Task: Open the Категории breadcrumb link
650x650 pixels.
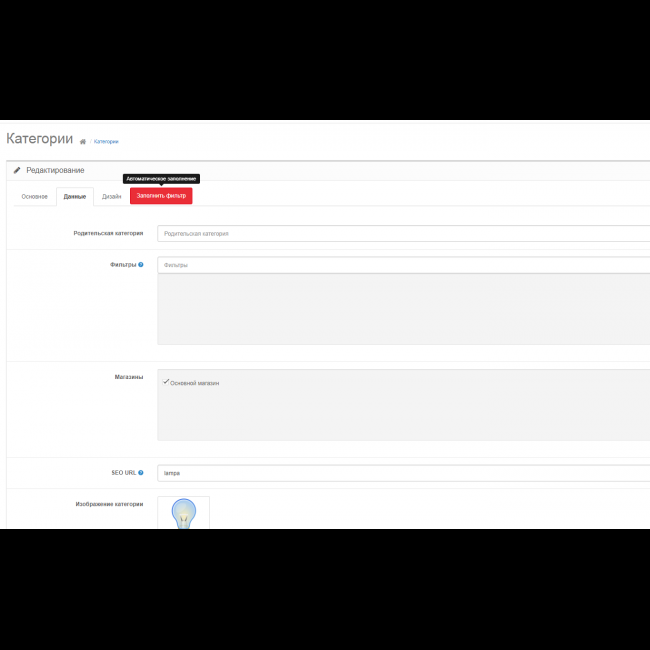Action: pos(106,142)
